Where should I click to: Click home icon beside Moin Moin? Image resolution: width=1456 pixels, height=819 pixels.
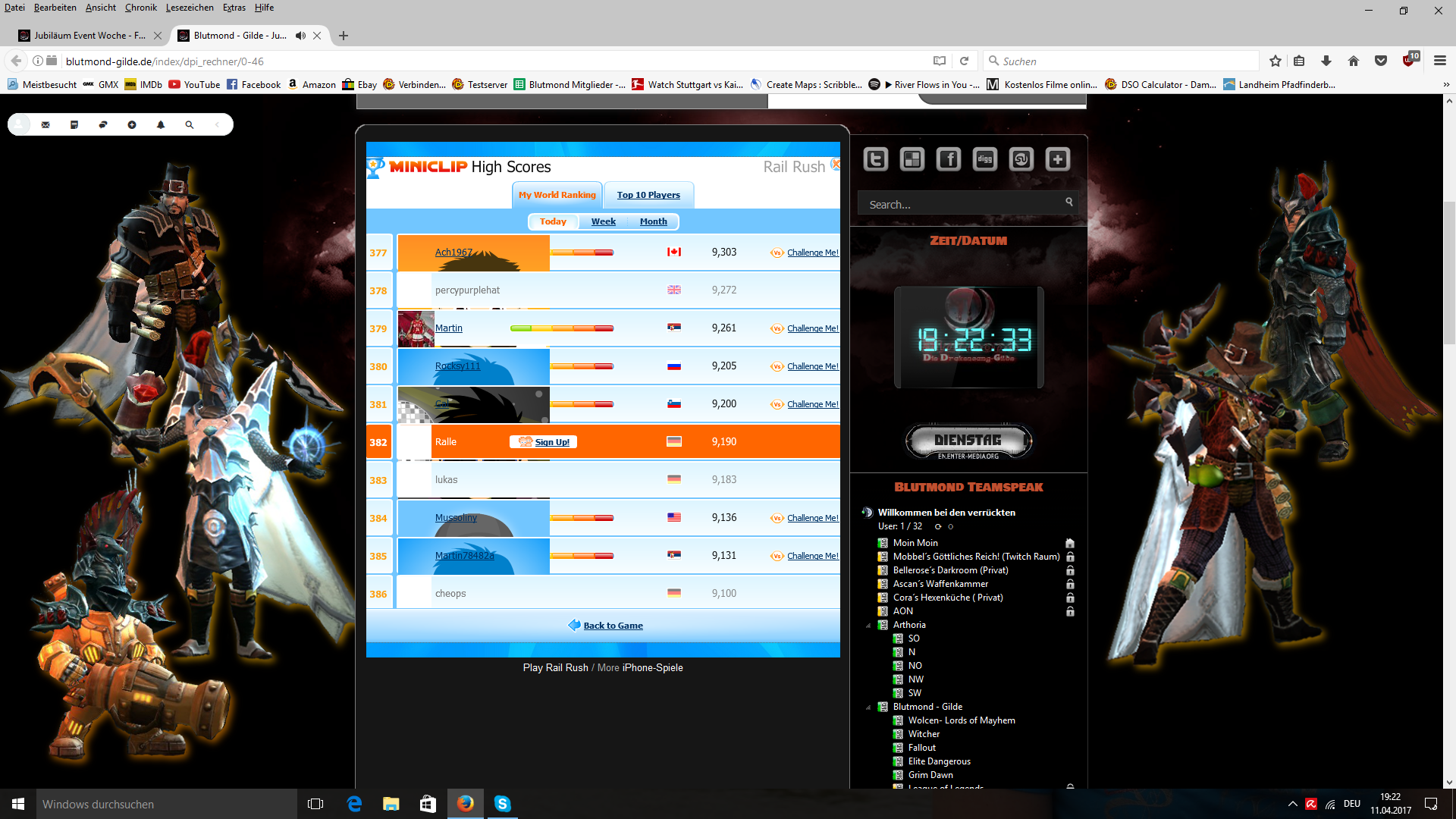[x=1070, y=543]
